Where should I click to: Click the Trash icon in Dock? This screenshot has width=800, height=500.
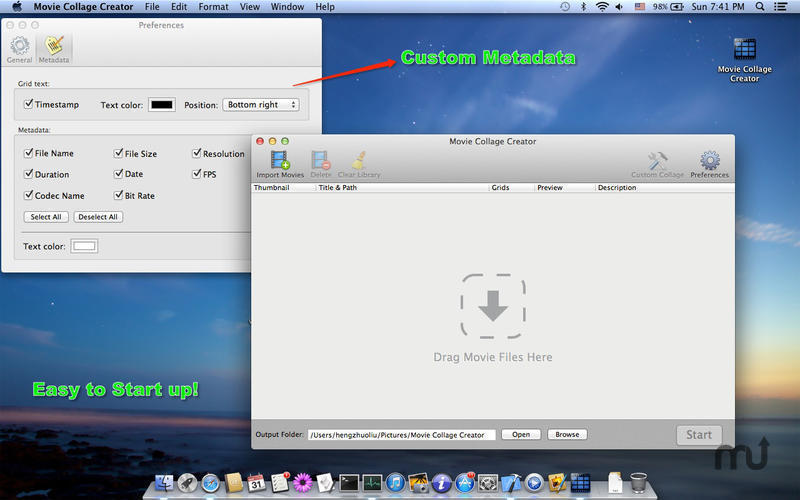click(x=639, y=483)
